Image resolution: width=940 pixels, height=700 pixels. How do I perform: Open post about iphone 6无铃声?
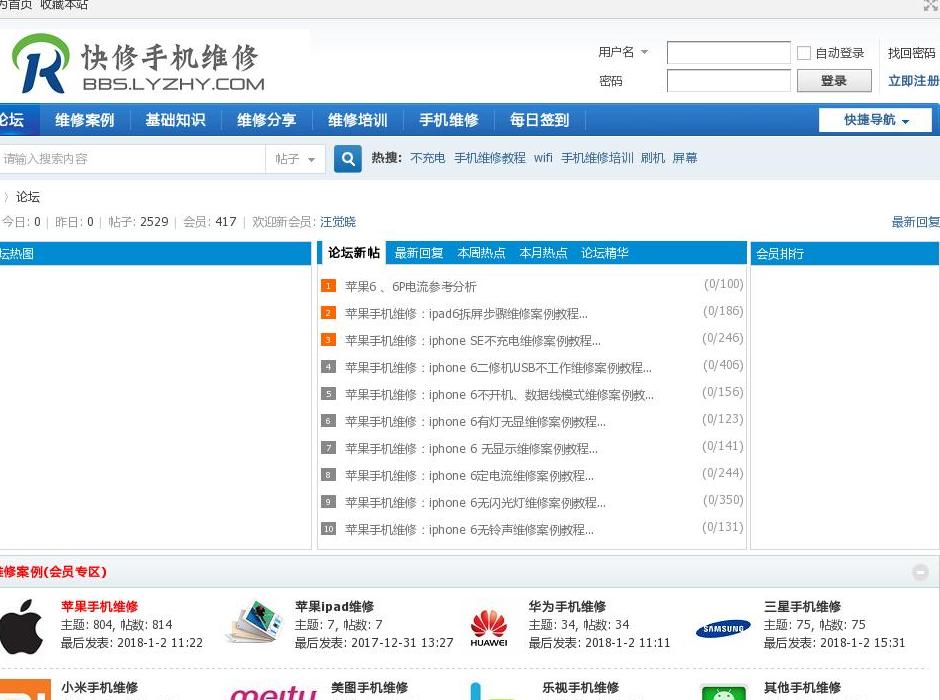469,529
